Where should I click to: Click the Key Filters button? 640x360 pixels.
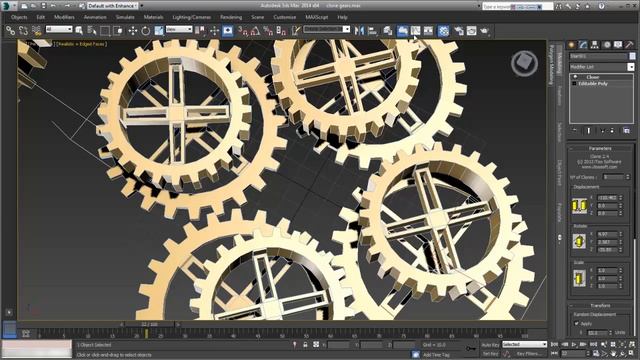click(529, 353)
